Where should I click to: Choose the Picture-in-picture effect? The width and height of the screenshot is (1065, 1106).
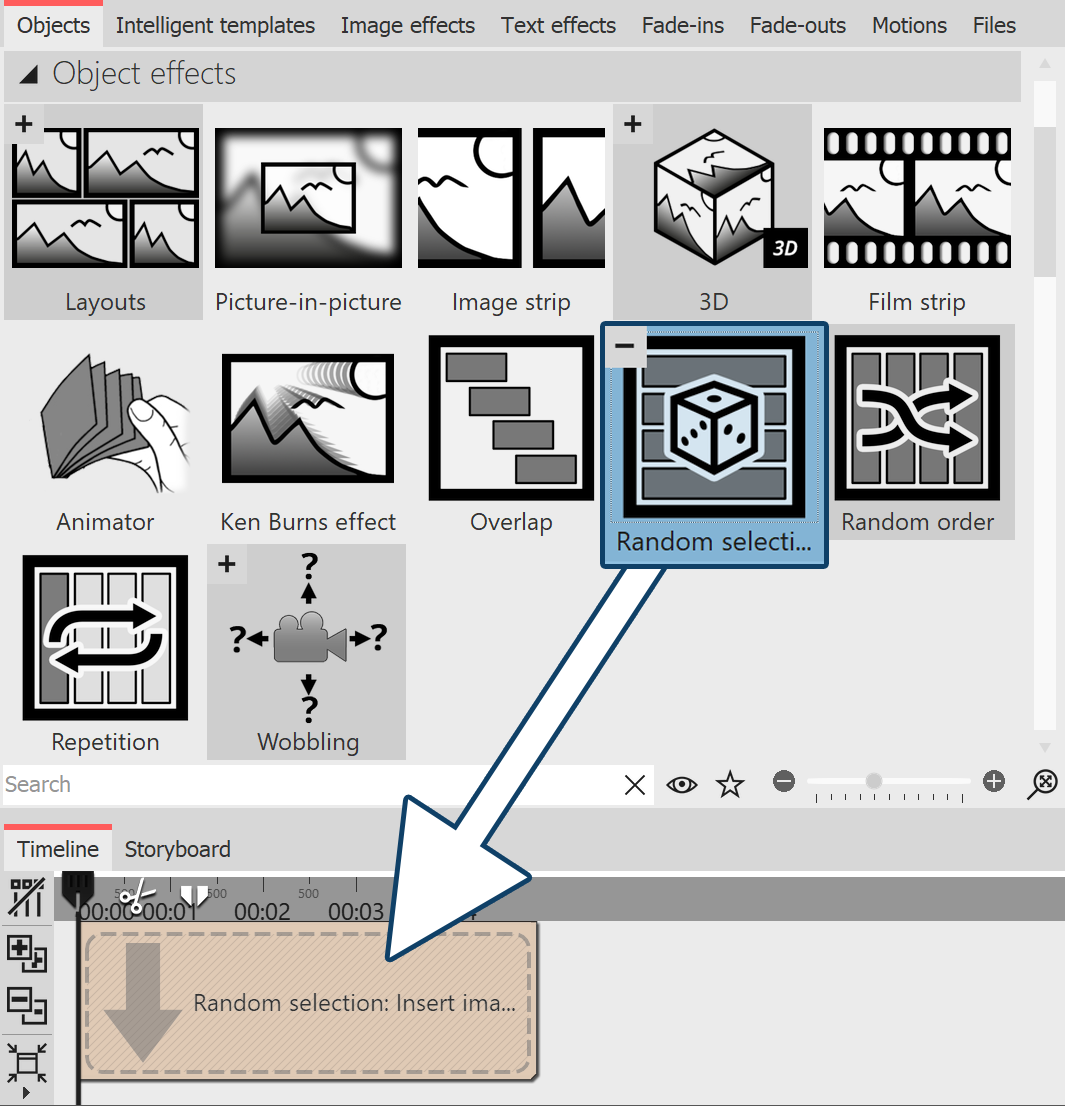(x=308, y=198)
